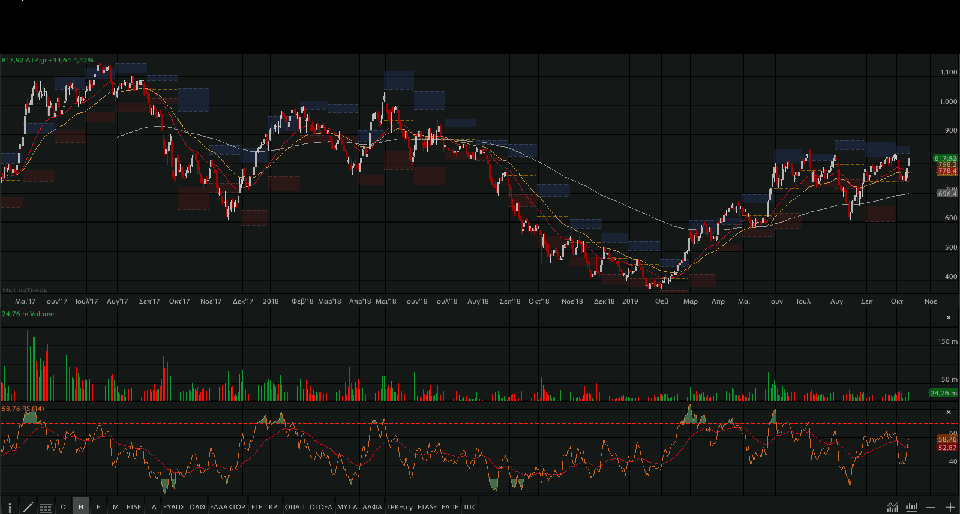Close the RSI indicator panel
Screen dimensions: 960x514
[x=947, y=410]
